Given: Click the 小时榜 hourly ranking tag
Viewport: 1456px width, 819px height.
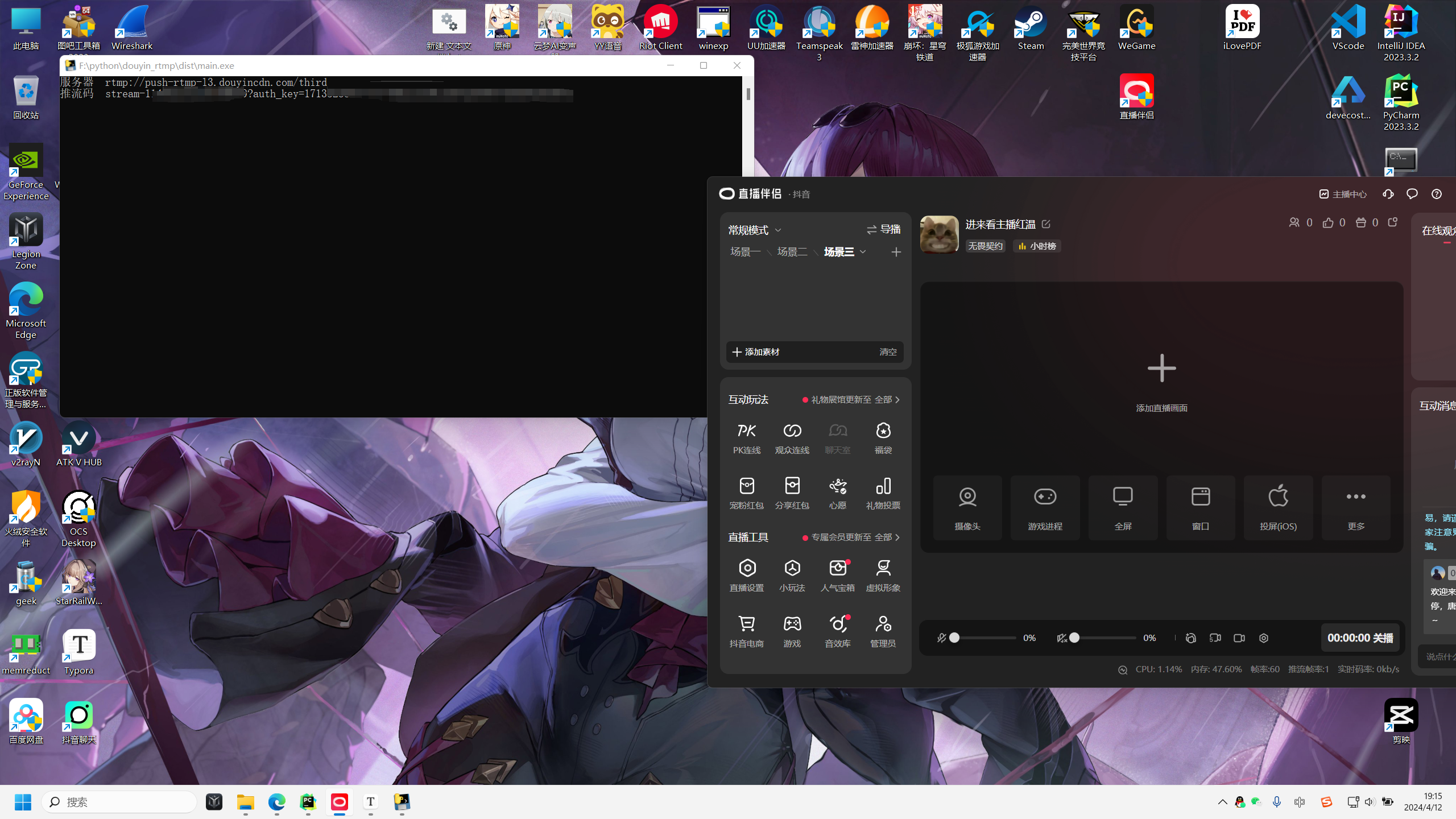Looking at the screenshot, I should [x=1037, y=246].
